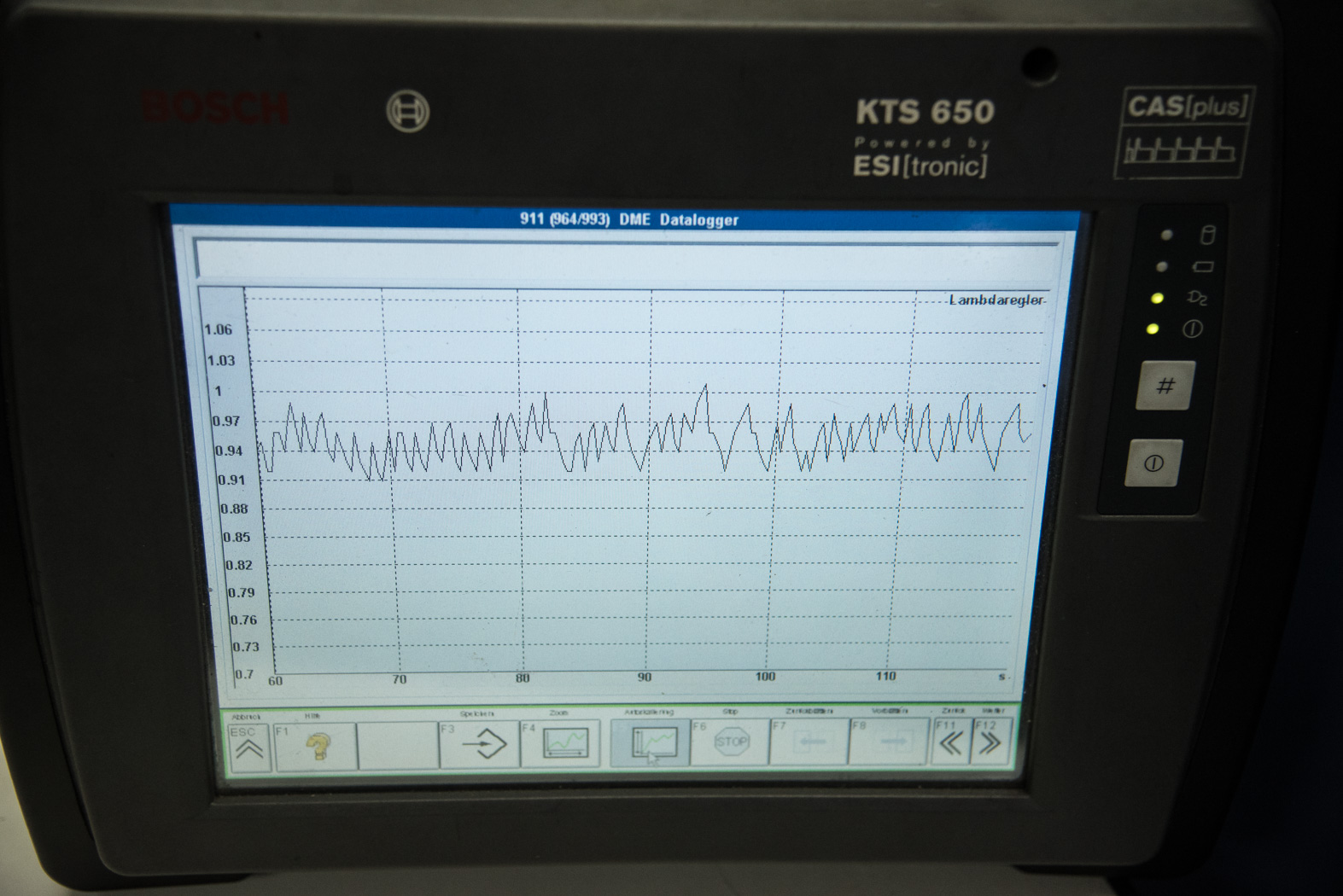Save data with the F3 Speichern button
This screenshot has height=896, width=1343.
479,745
